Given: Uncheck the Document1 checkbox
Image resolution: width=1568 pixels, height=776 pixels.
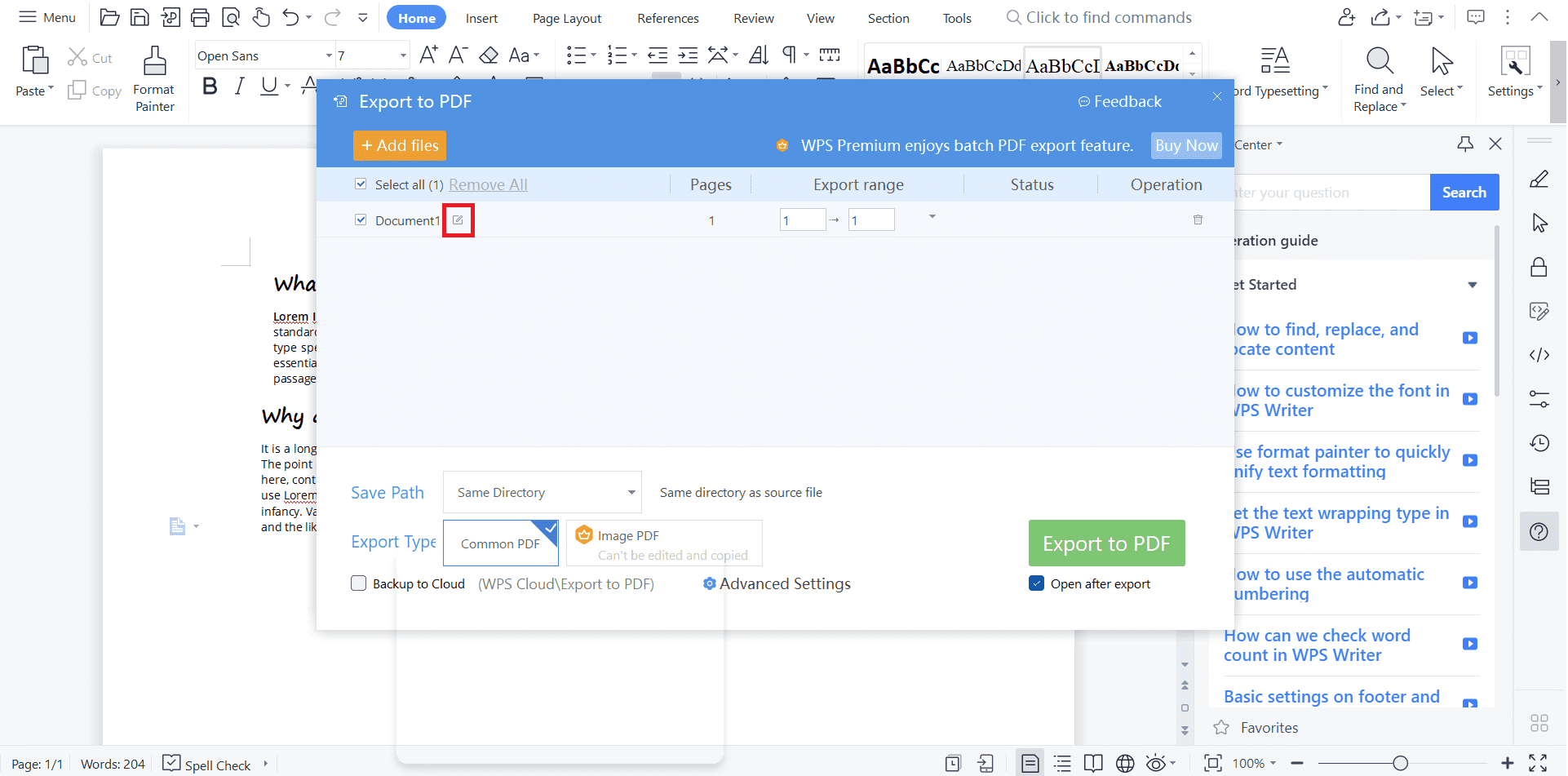Looking at the screenshot, I should click(361, 220).
